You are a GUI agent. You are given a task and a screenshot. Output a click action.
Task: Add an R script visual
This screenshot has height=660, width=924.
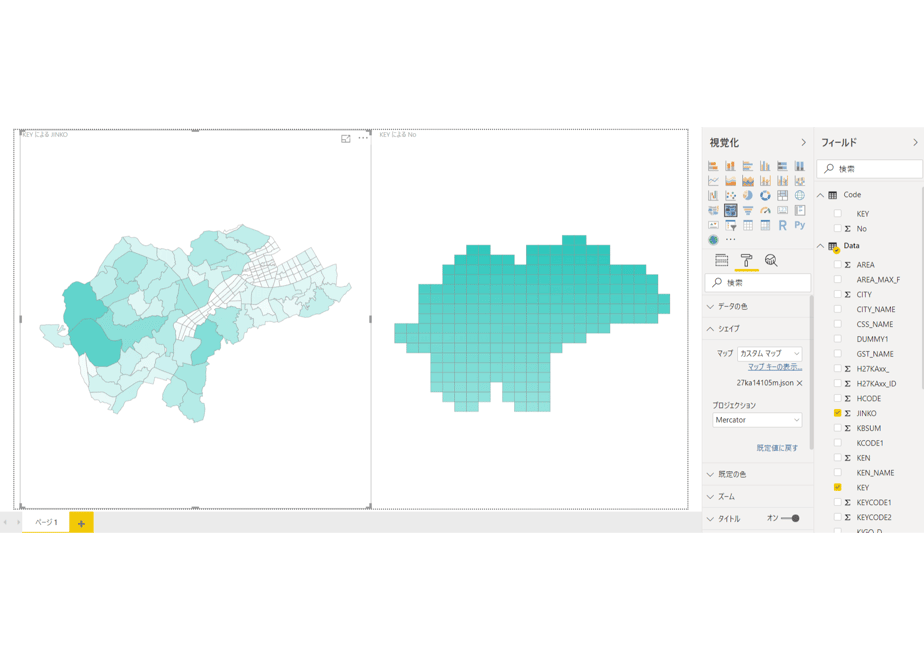tap(782, 225)
